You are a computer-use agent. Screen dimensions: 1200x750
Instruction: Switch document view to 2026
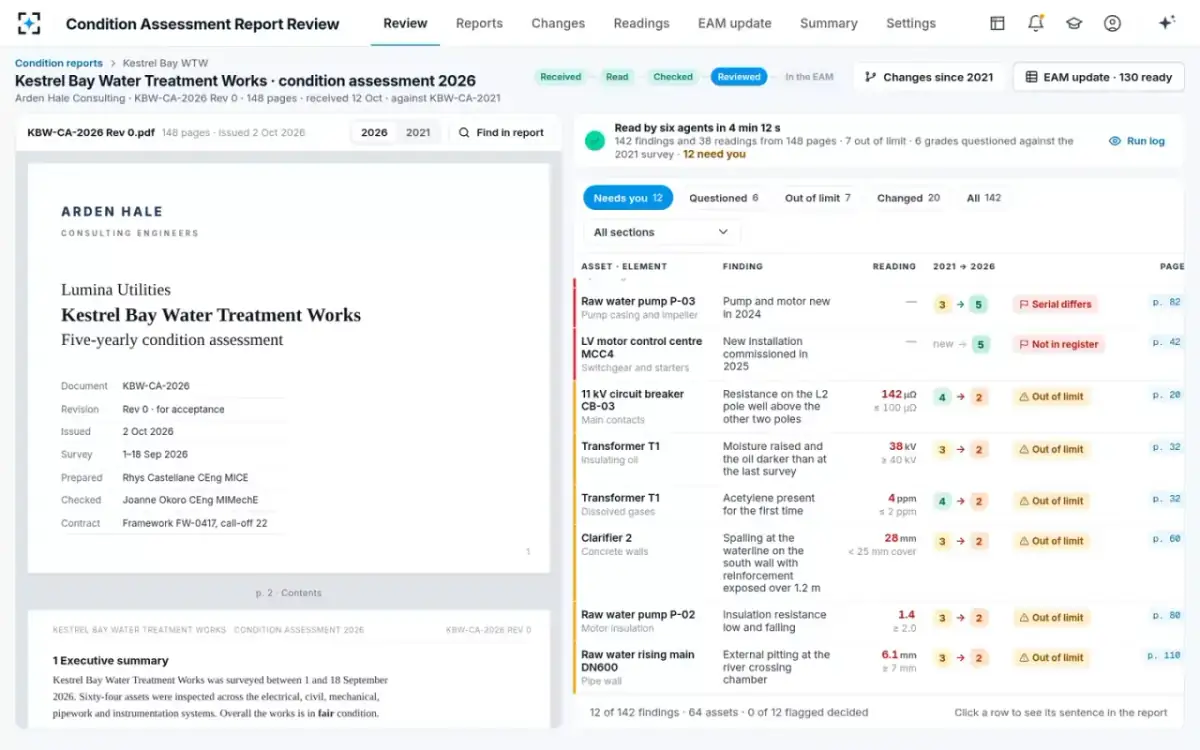coord(374,132)
